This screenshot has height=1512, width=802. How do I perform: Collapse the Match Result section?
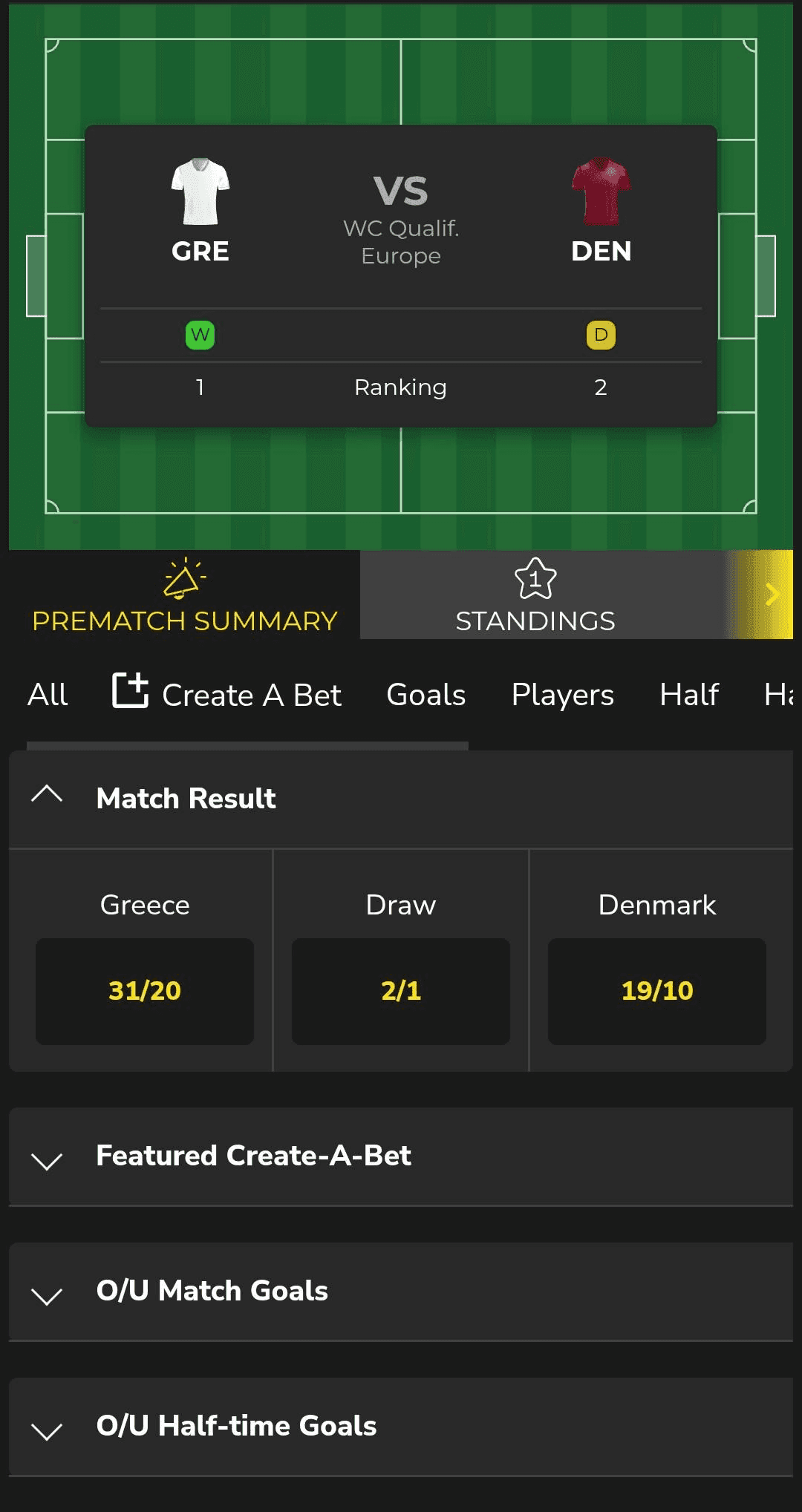pyautogui.click(x=48, y=794)
